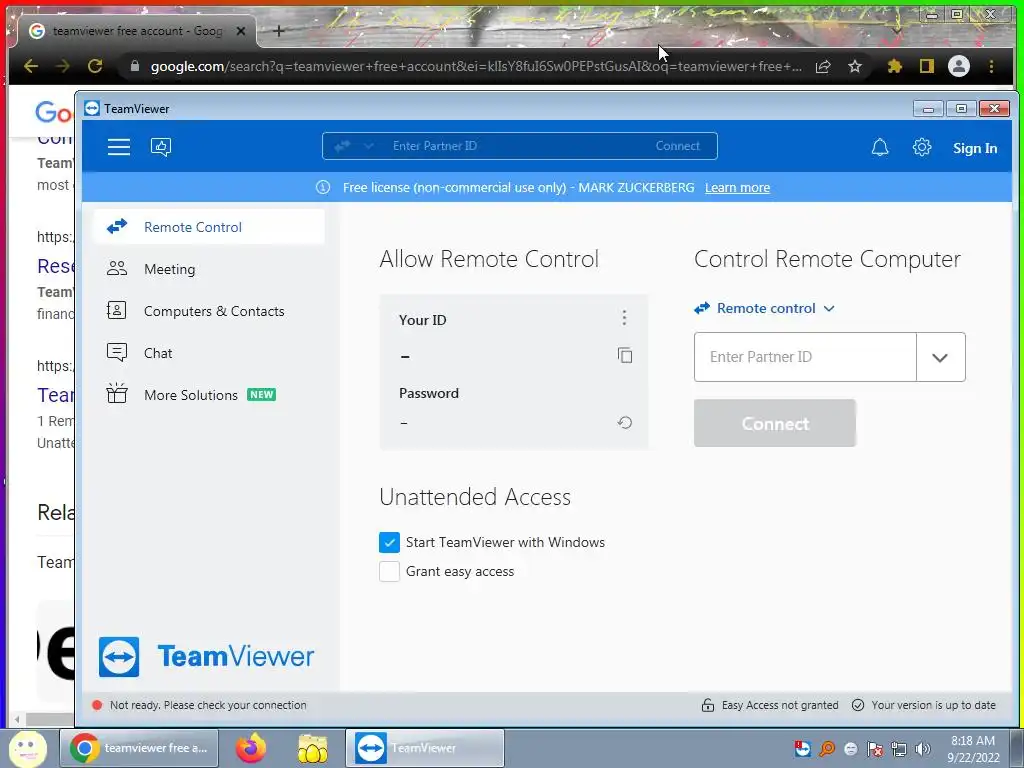
Task: Open TeamViewer settings gear
Action: [x=921, y=148]
